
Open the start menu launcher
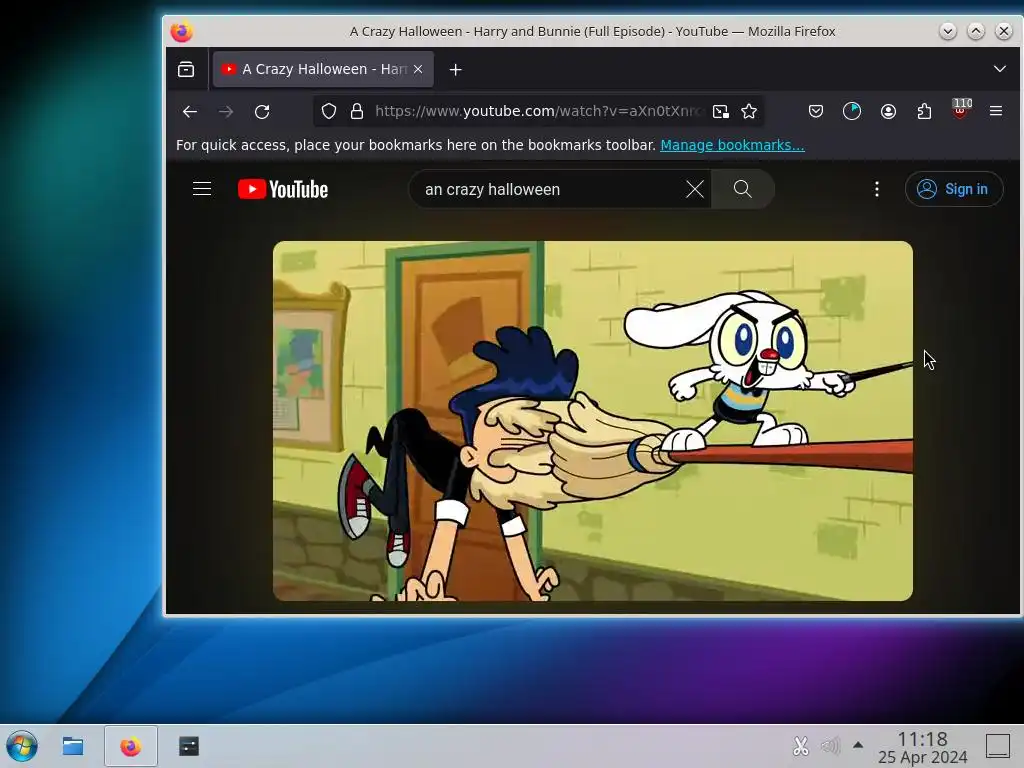coord(22,746)
